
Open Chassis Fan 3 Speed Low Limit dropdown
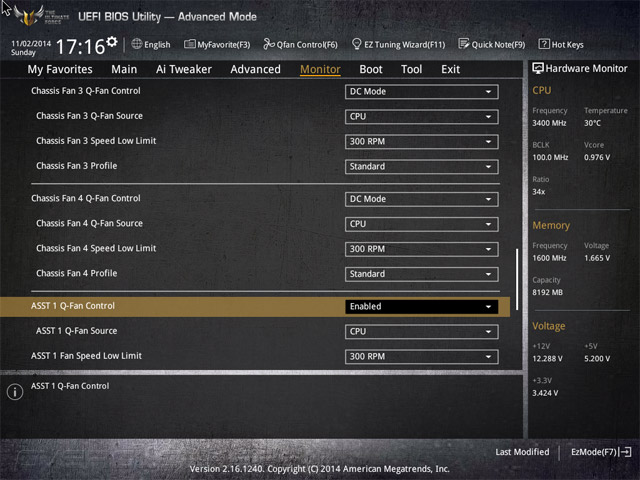pos(421,142)
